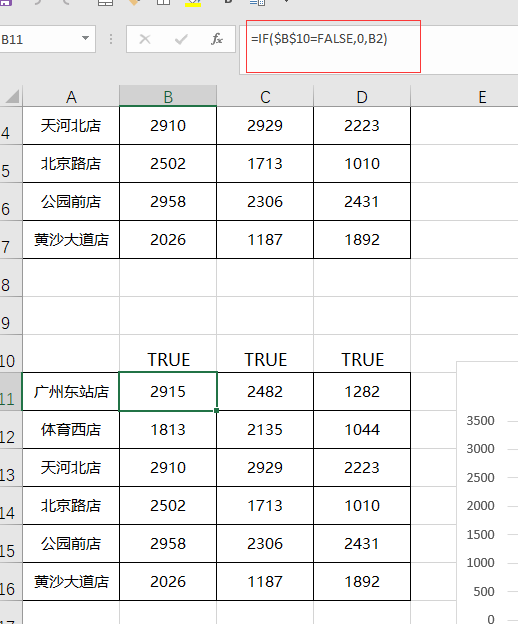This screenshot has height=624, width=518.
Task: Click the Select All corner triangle
Action: (x=12, y=97)
